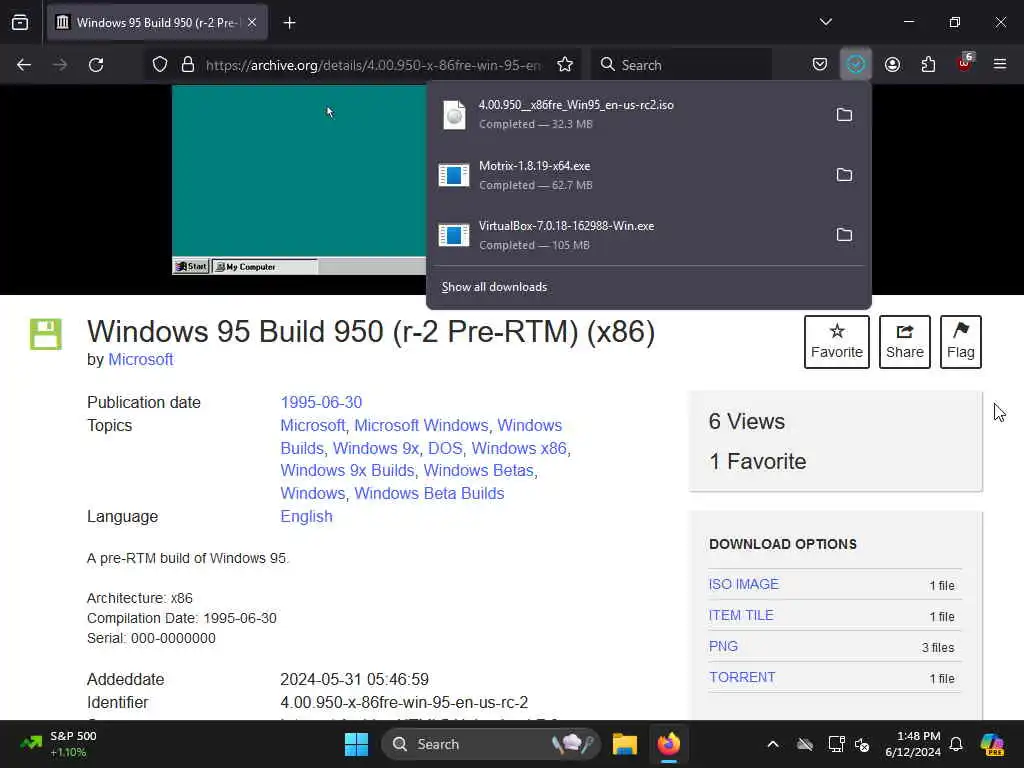
Task: Save page to Pocket
Action: pyautogui.click(x=820, y=65)
